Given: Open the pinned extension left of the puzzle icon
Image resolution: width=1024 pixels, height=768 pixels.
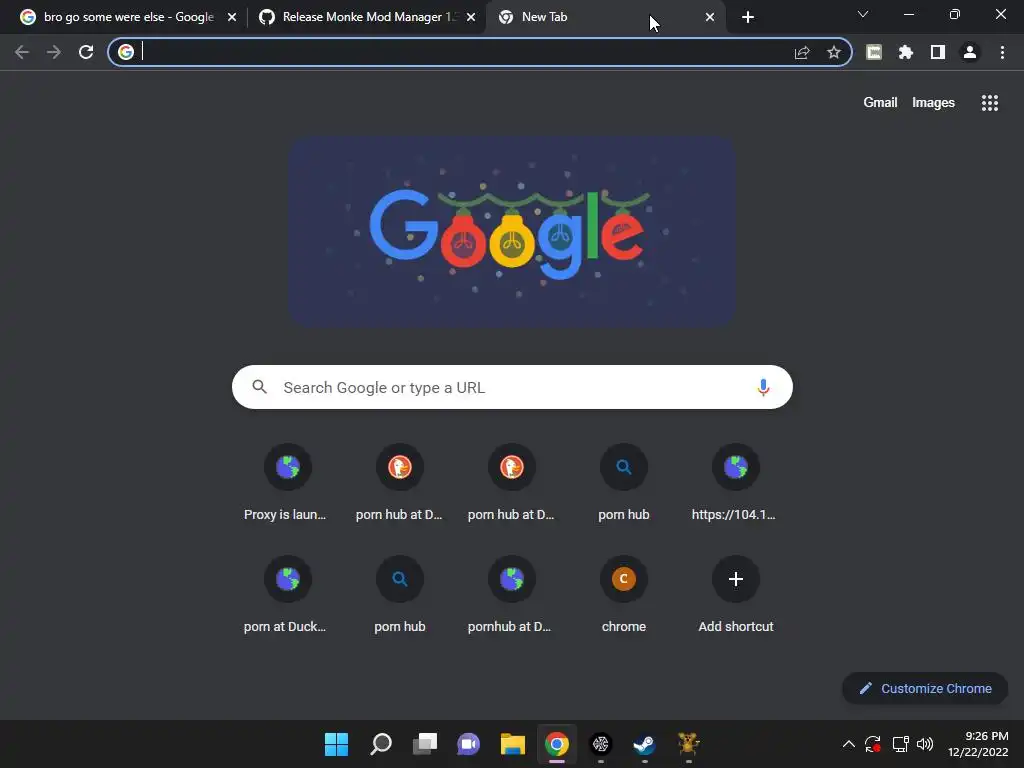Looking at the screenshot, I should coord(874,52).
